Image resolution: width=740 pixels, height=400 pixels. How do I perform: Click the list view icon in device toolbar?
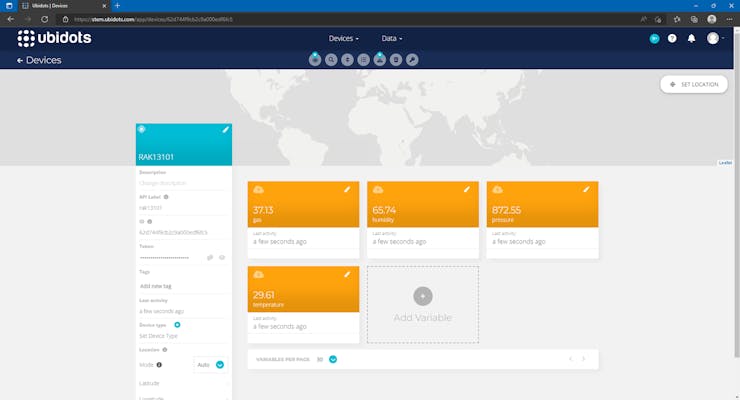[x=363, y=60]
